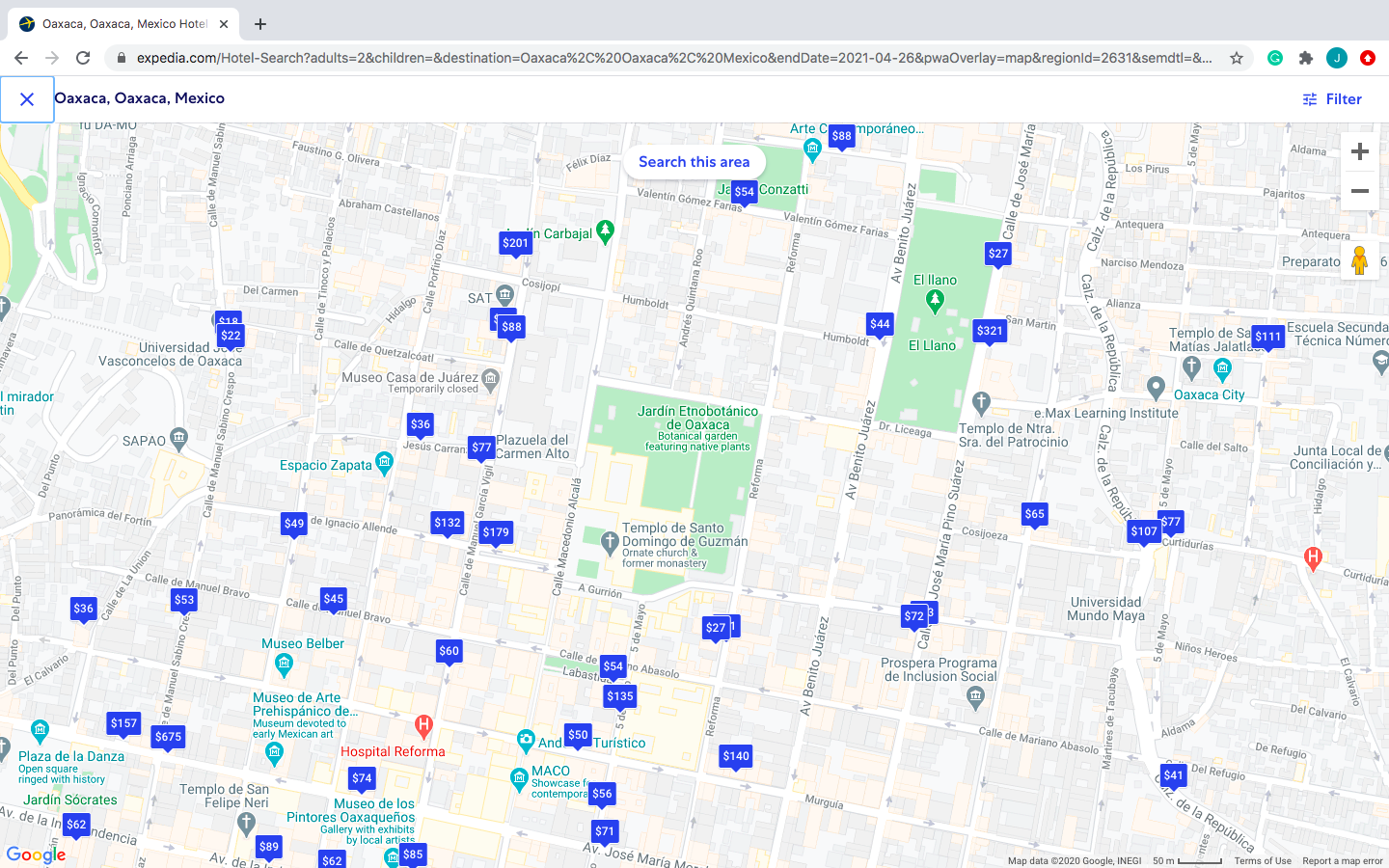
Task: Open the Filter options
Action: 1332,99
